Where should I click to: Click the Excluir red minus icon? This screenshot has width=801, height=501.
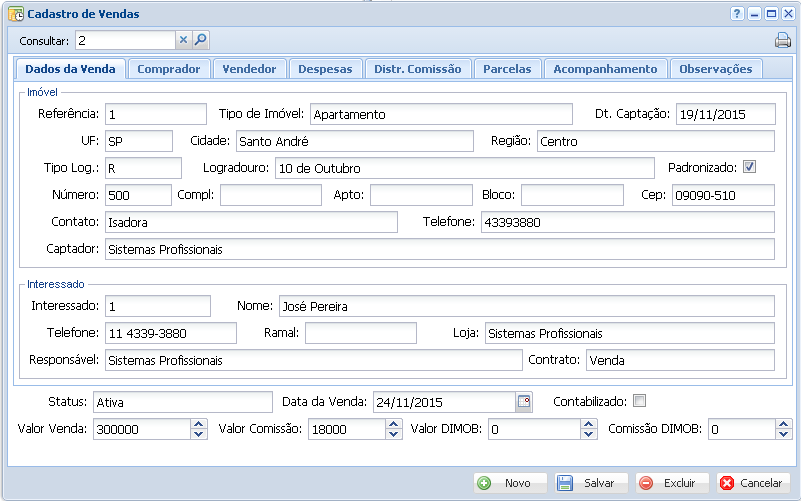(646, 483)
